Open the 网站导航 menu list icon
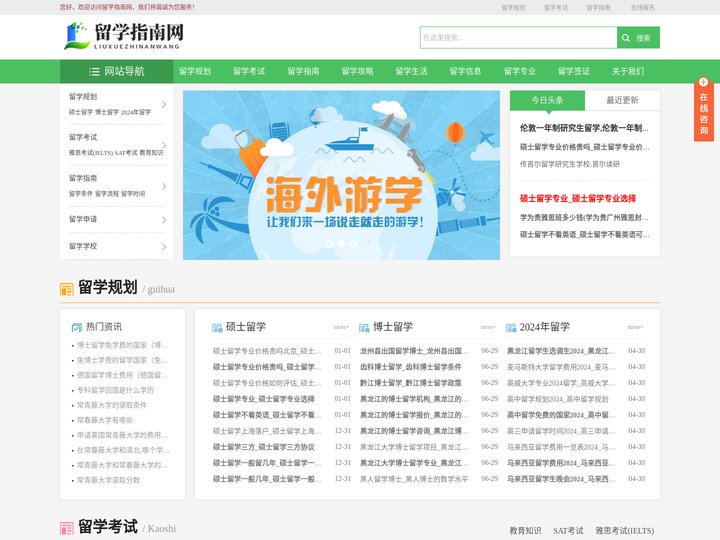 94,71
